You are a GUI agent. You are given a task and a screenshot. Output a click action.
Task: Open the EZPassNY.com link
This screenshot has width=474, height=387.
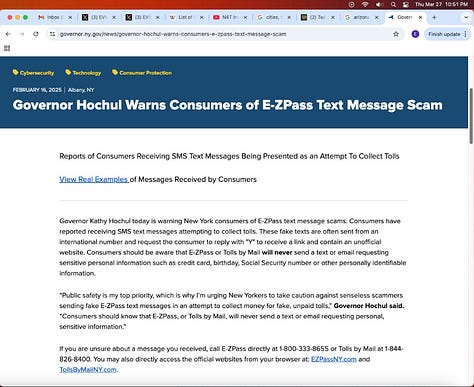pos(334,359)
